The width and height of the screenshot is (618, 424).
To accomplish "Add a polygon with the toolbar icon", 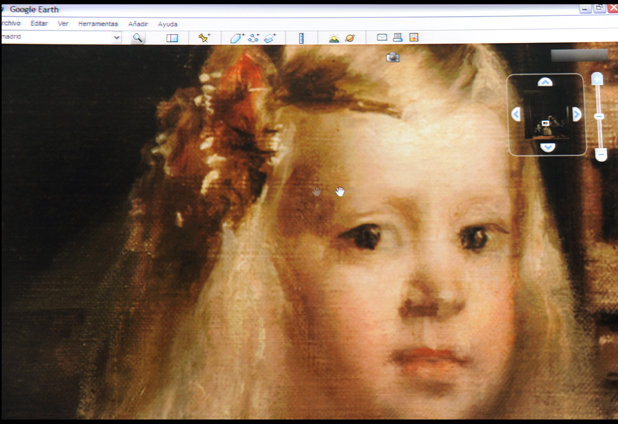I will click(236, 38).
